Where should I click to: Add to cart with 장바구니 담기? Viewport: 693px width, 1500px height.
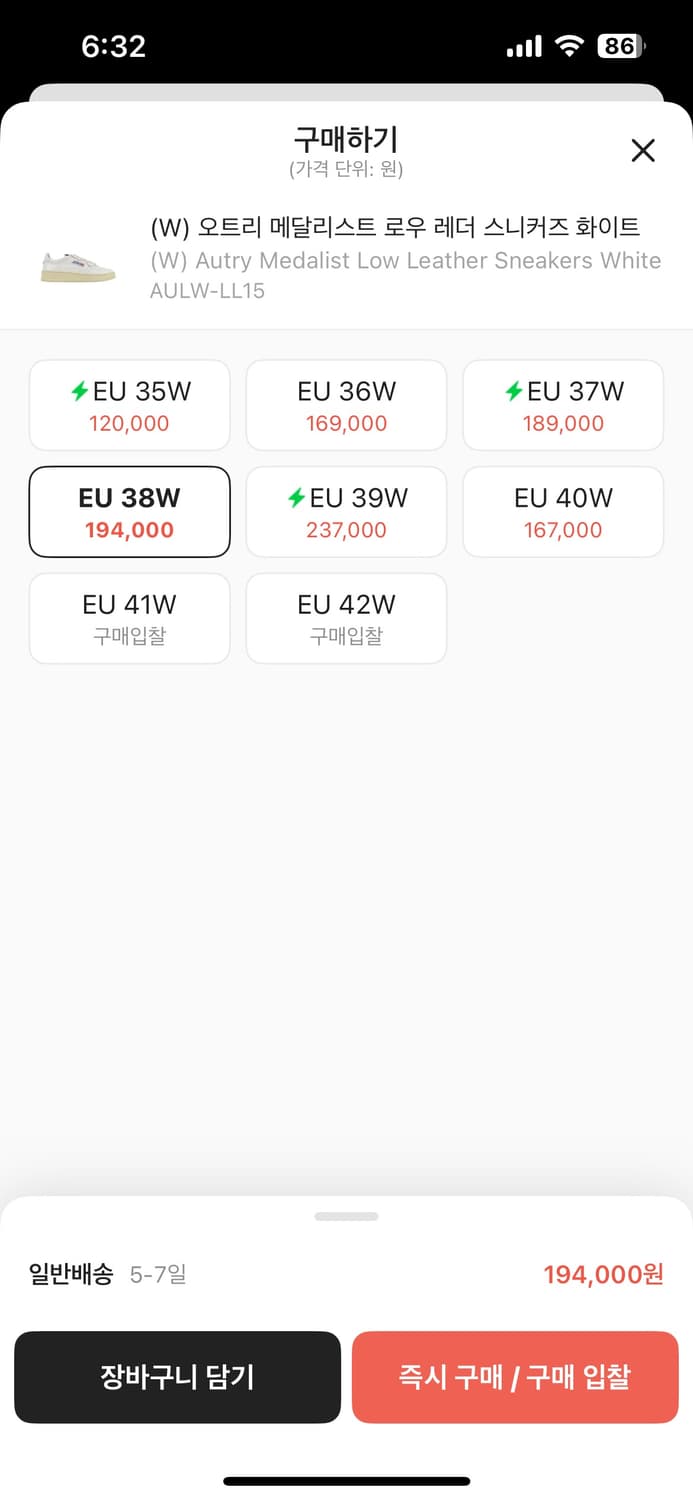[x=177, y=1377]
